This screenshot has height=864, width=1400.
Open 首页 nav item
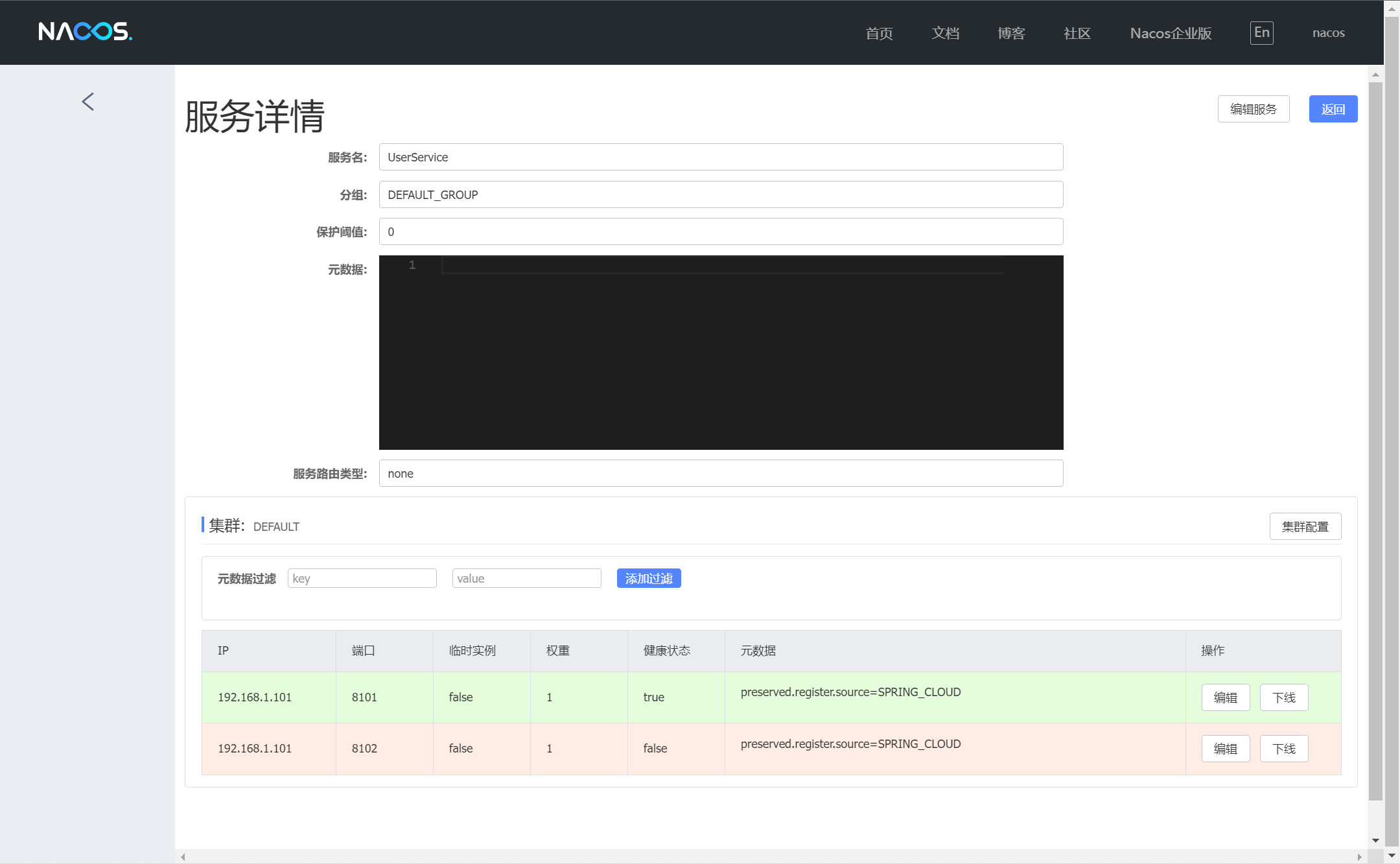pos(880,33)
